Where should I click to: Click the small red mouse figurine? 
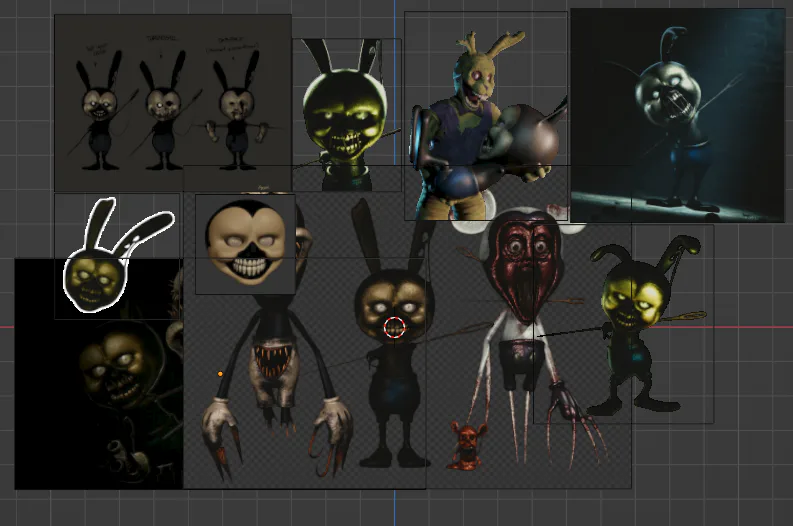[467, 447]
